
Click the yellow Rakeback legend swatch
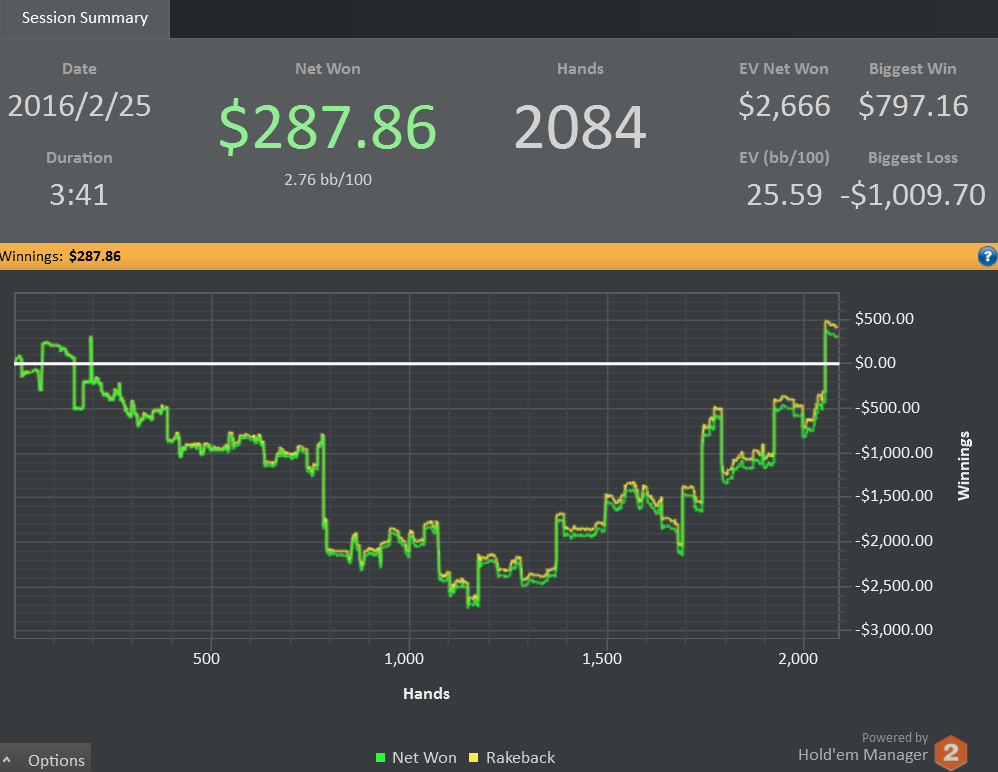[x=474, y=757]
